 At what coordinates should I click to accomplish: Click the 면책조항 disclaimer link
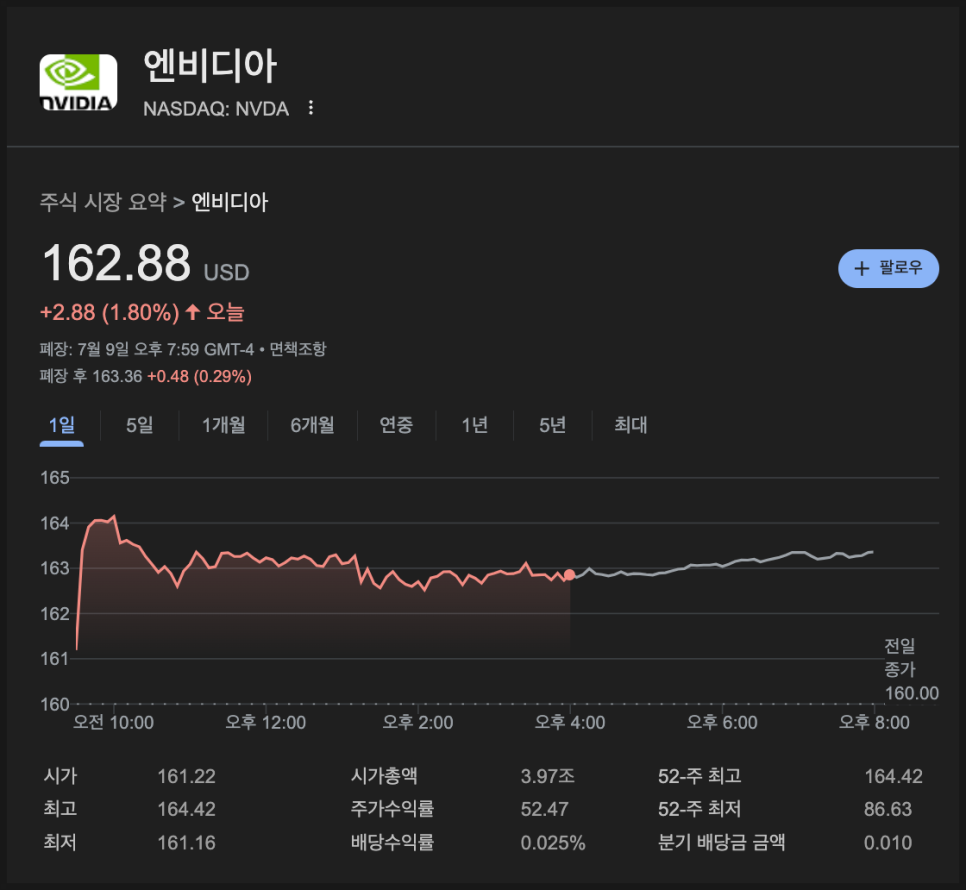pos(298,349)
